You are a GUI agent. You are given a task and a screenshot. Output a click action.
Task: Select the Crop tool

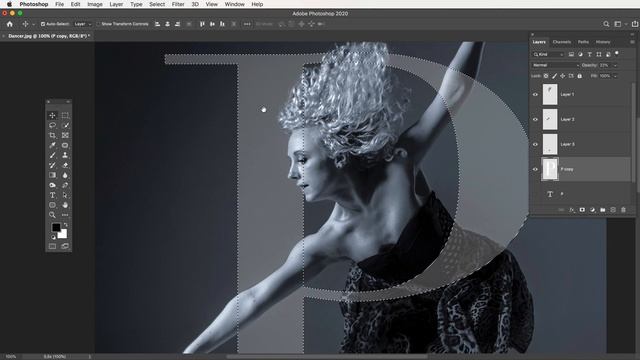[x=52, y=135]
